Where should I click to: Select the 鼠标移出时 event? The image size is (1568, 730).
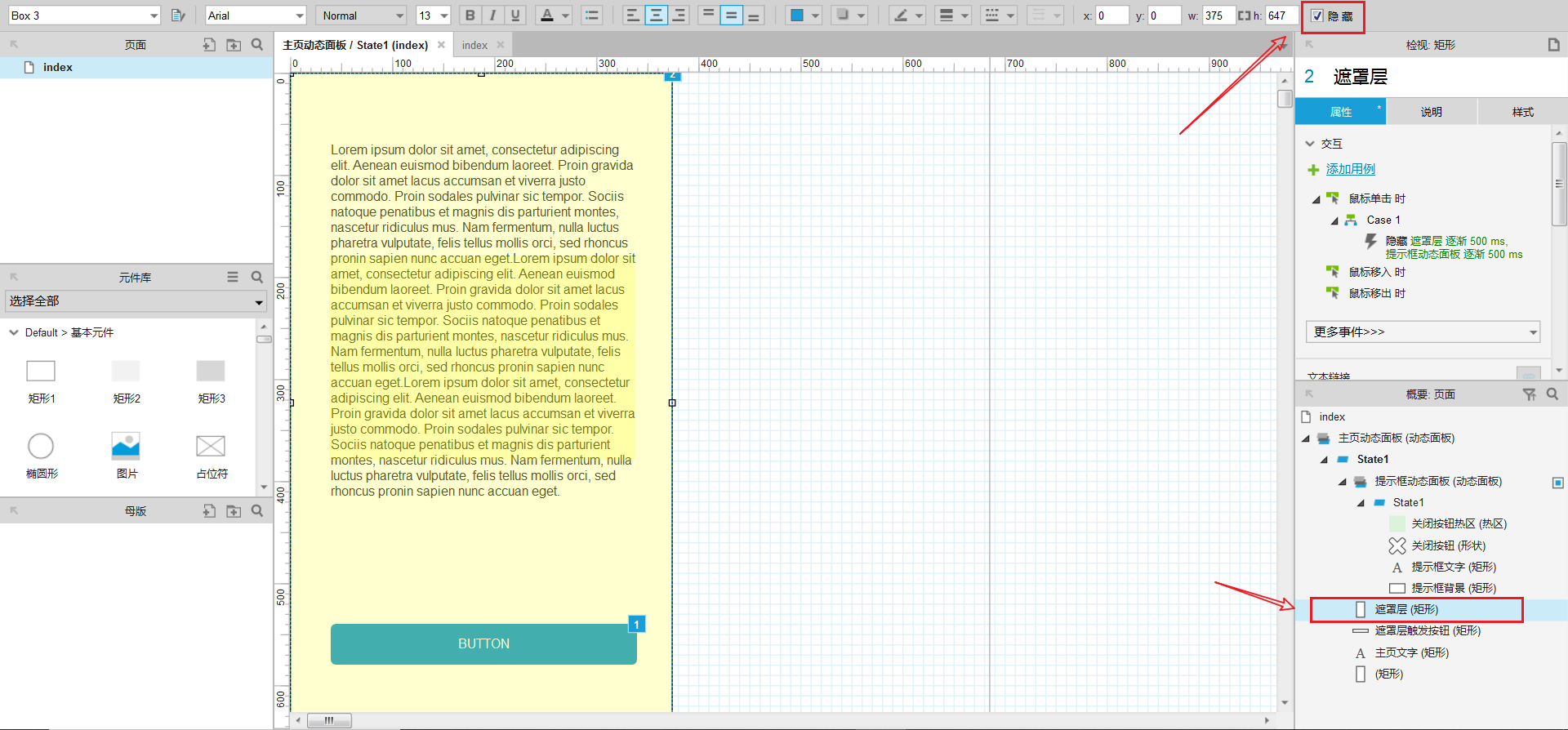[x=1377, y=293]
